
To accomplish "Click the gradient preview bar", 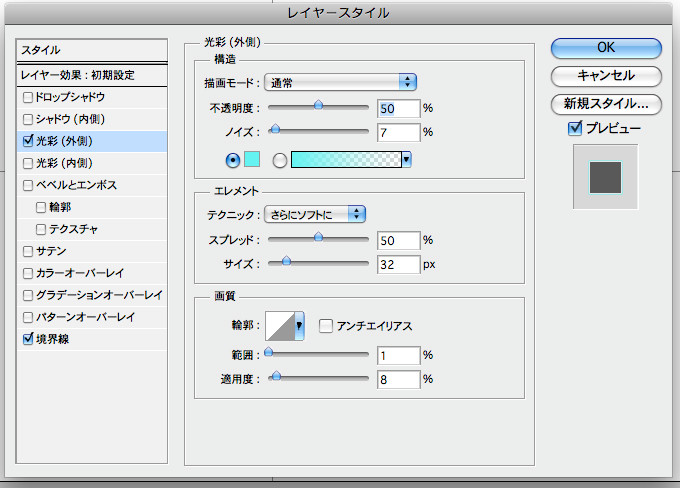I will point(345,159).
